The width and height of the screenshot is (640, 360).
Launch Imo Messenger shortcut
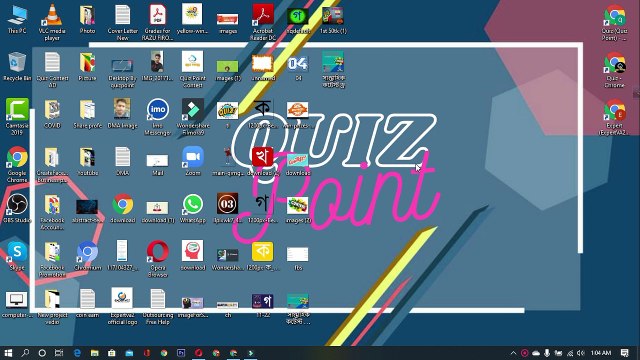(x=158, y=117)
